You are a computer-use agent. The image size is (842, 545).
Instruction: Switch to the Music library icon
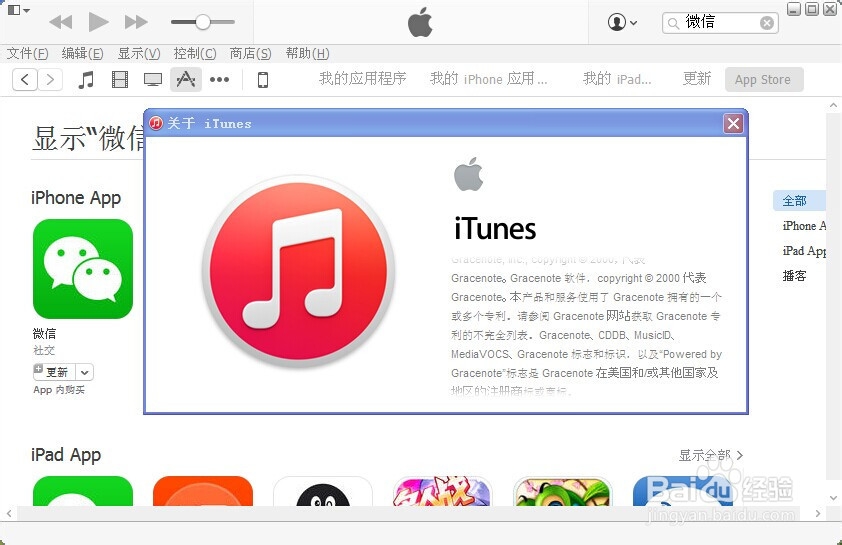[x=86, y=79]
